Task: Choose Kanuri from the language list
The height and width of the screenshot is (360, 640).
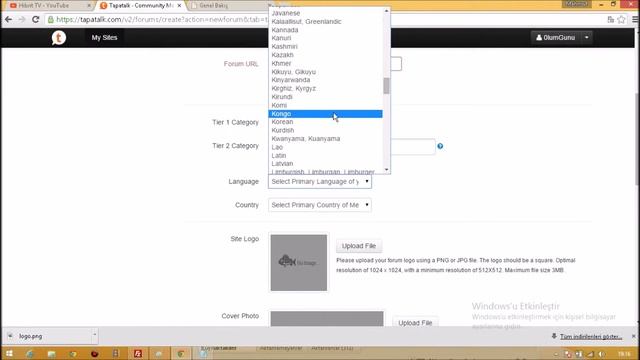Action: [325, 38]
